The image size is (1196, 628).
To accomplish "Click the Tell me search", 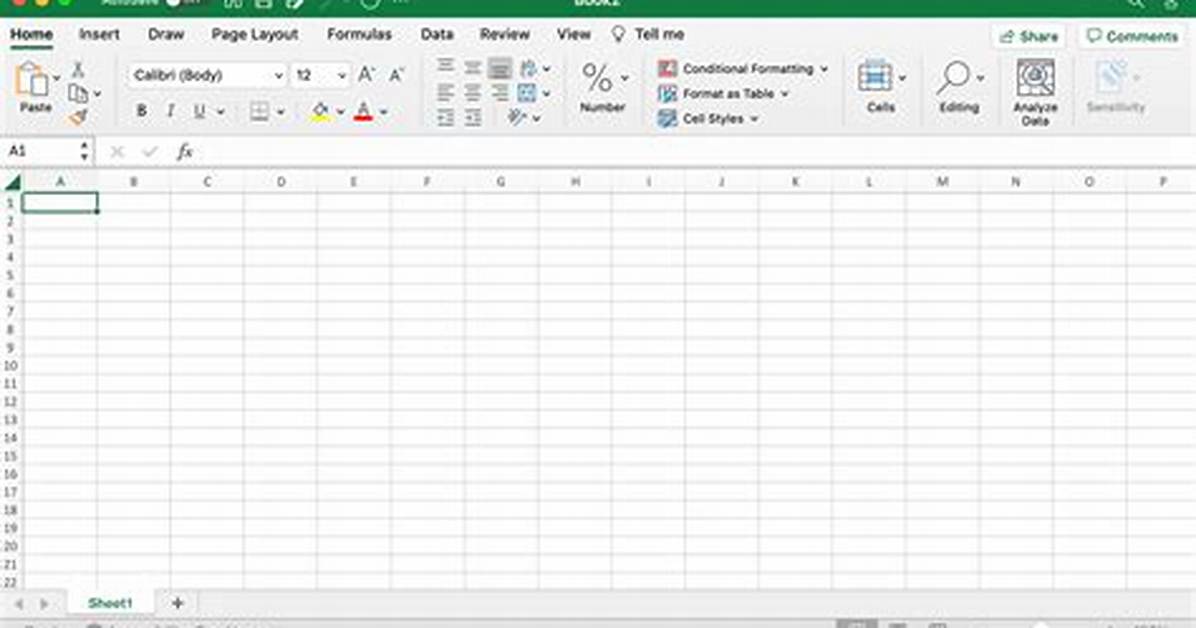I will pos(648,34).
